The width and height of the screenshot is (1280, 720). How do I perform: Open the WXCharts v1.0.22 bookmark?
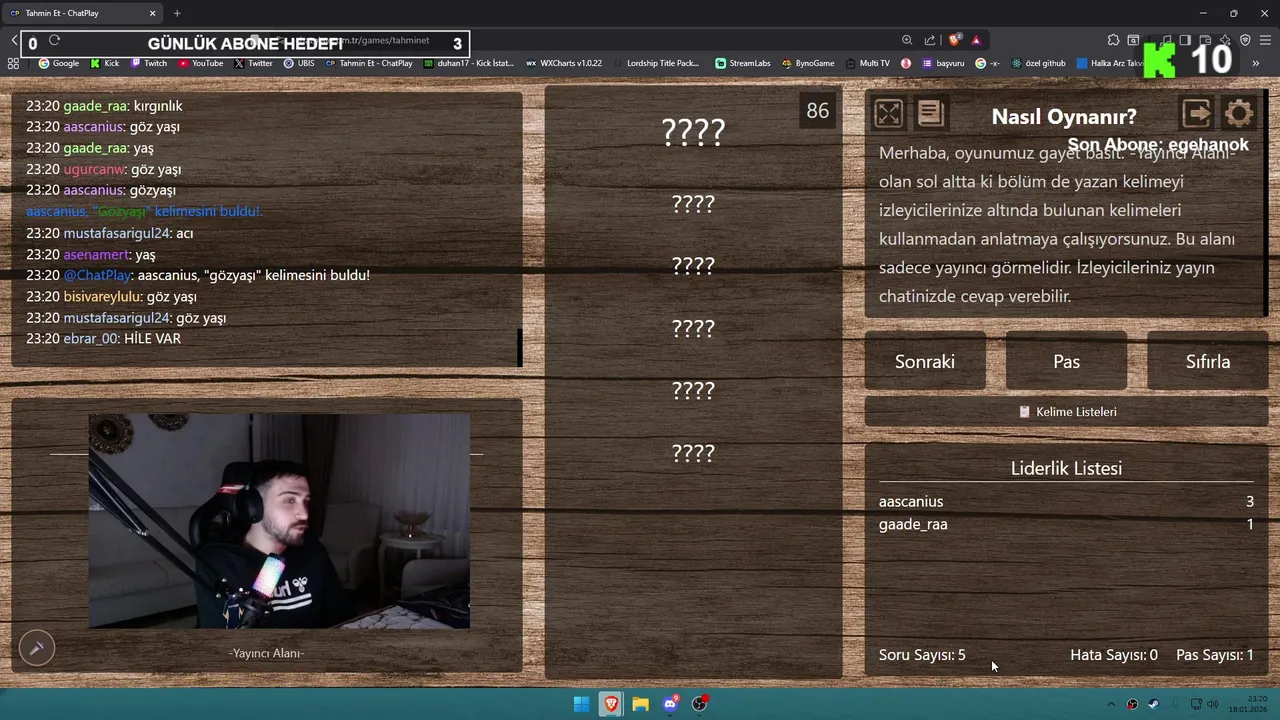[563, 63]
